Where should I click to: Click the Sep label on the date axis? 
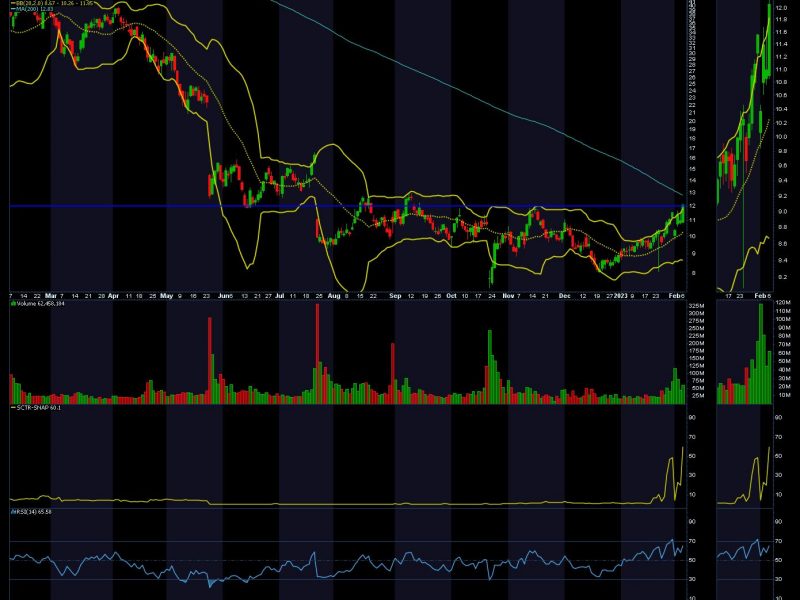[x=395, y=296]
